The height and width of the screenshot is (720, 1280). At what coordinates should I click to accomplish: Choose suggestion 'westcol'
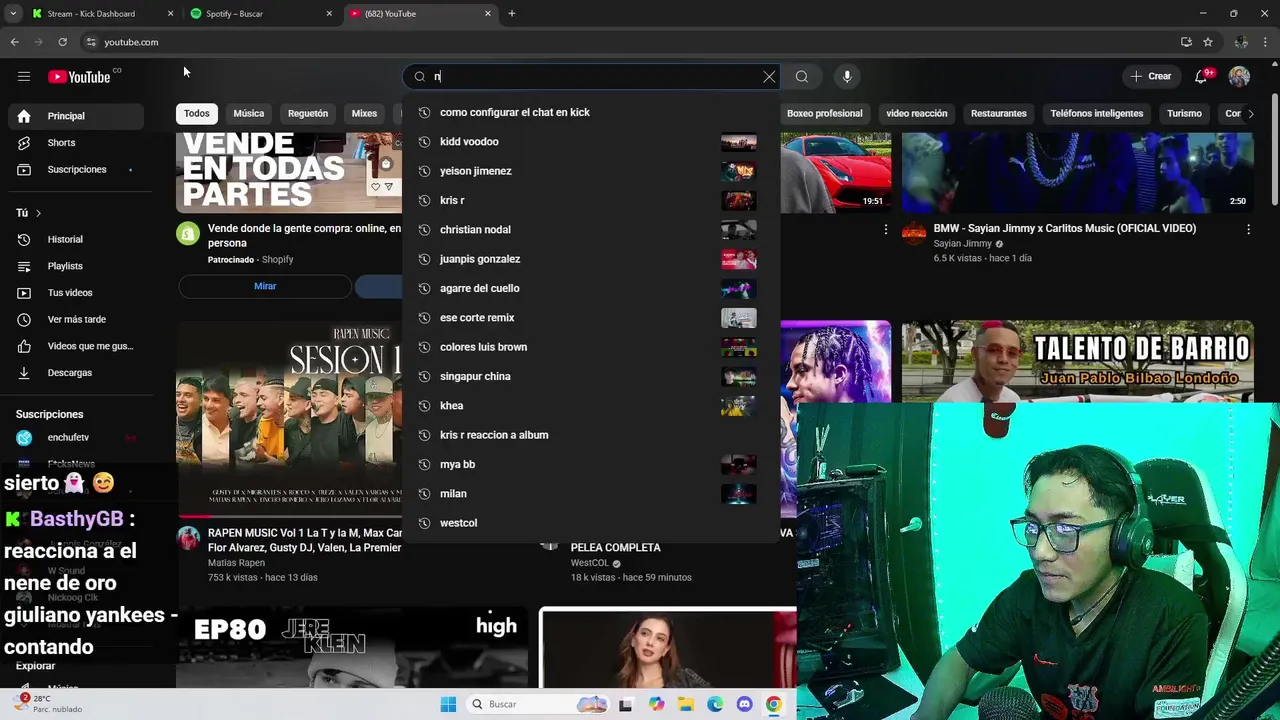tap(591, 523)
